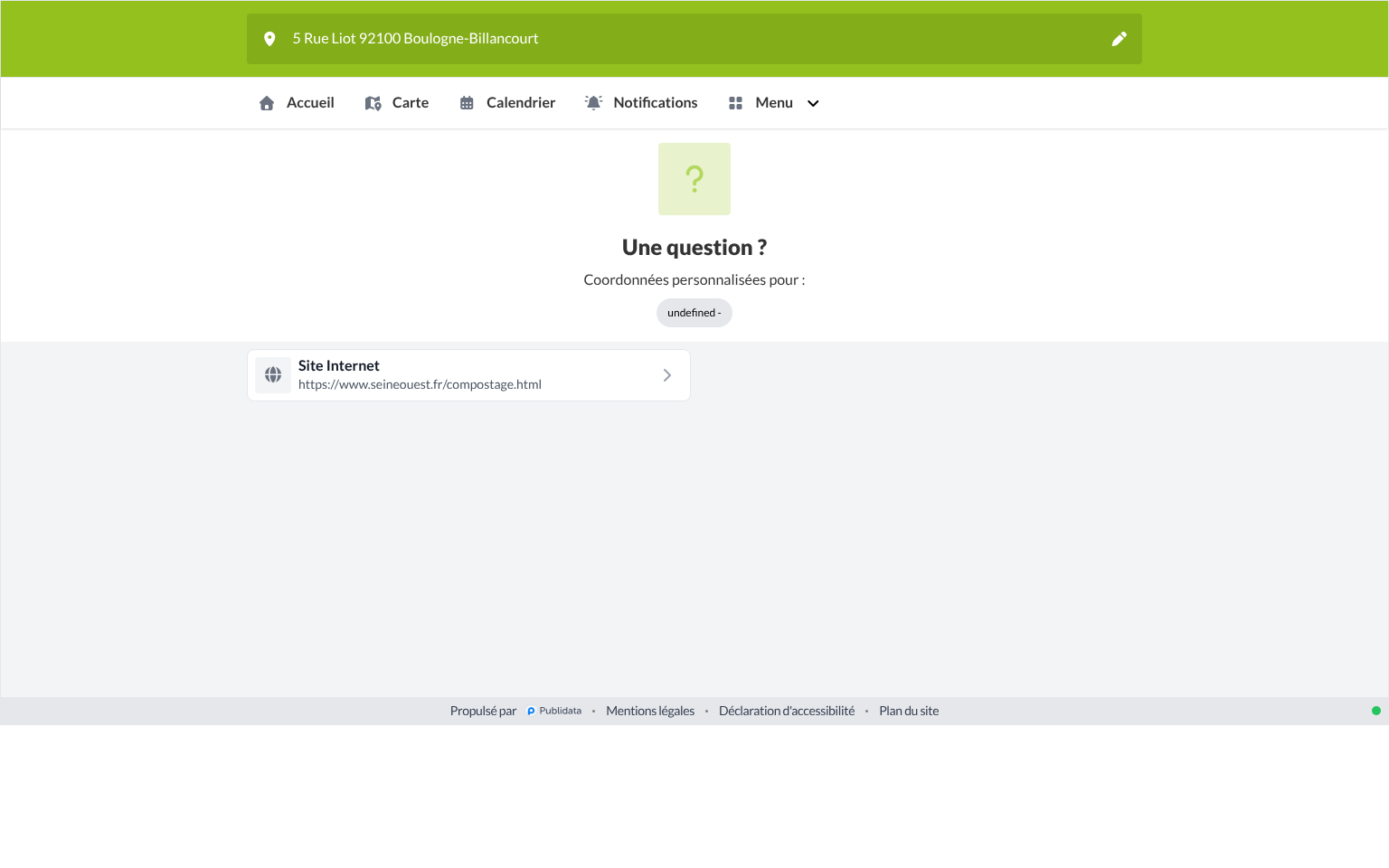Click the Calendrier calendar icon

[x=467, y=103]
